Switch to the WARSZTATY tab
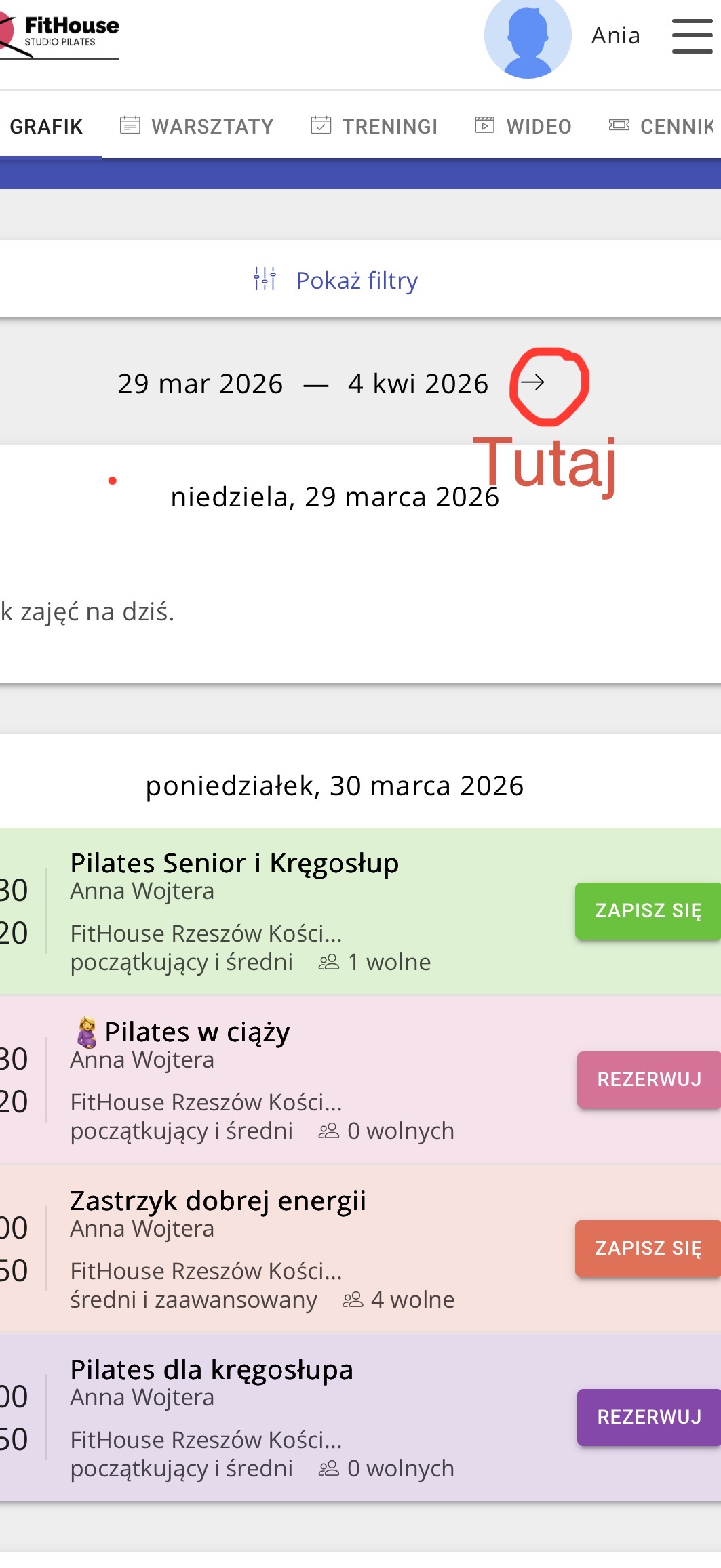 [x=212, y=127]
